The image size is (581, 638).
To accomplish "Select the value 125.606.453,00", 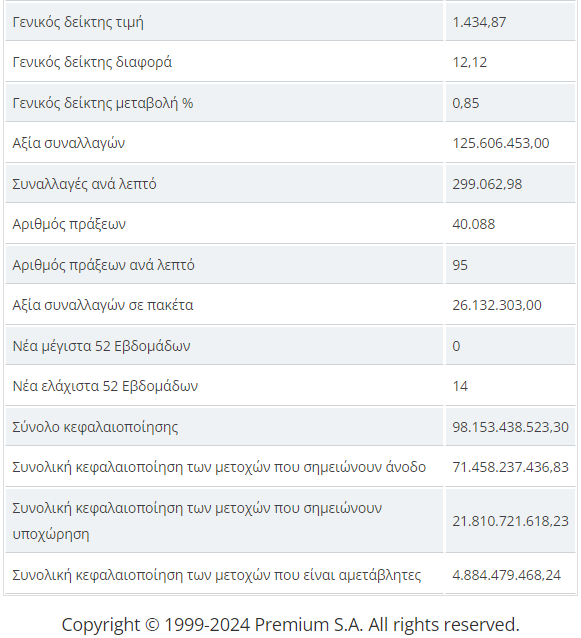I will 500,143.
